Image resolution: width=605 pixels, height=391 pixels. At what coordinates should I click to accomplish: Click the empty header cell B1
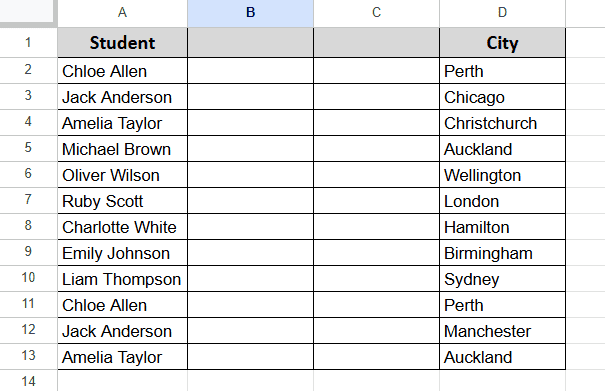(250, 42)
